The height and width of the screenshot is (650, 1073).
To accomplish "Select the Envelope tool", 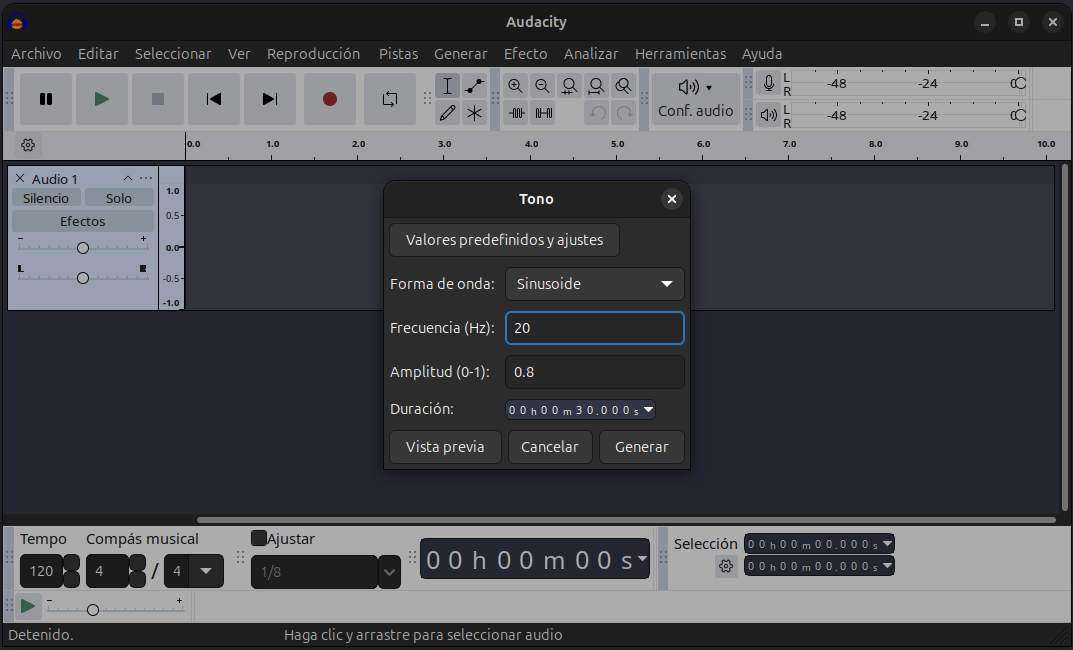I will tap(474, 86).
